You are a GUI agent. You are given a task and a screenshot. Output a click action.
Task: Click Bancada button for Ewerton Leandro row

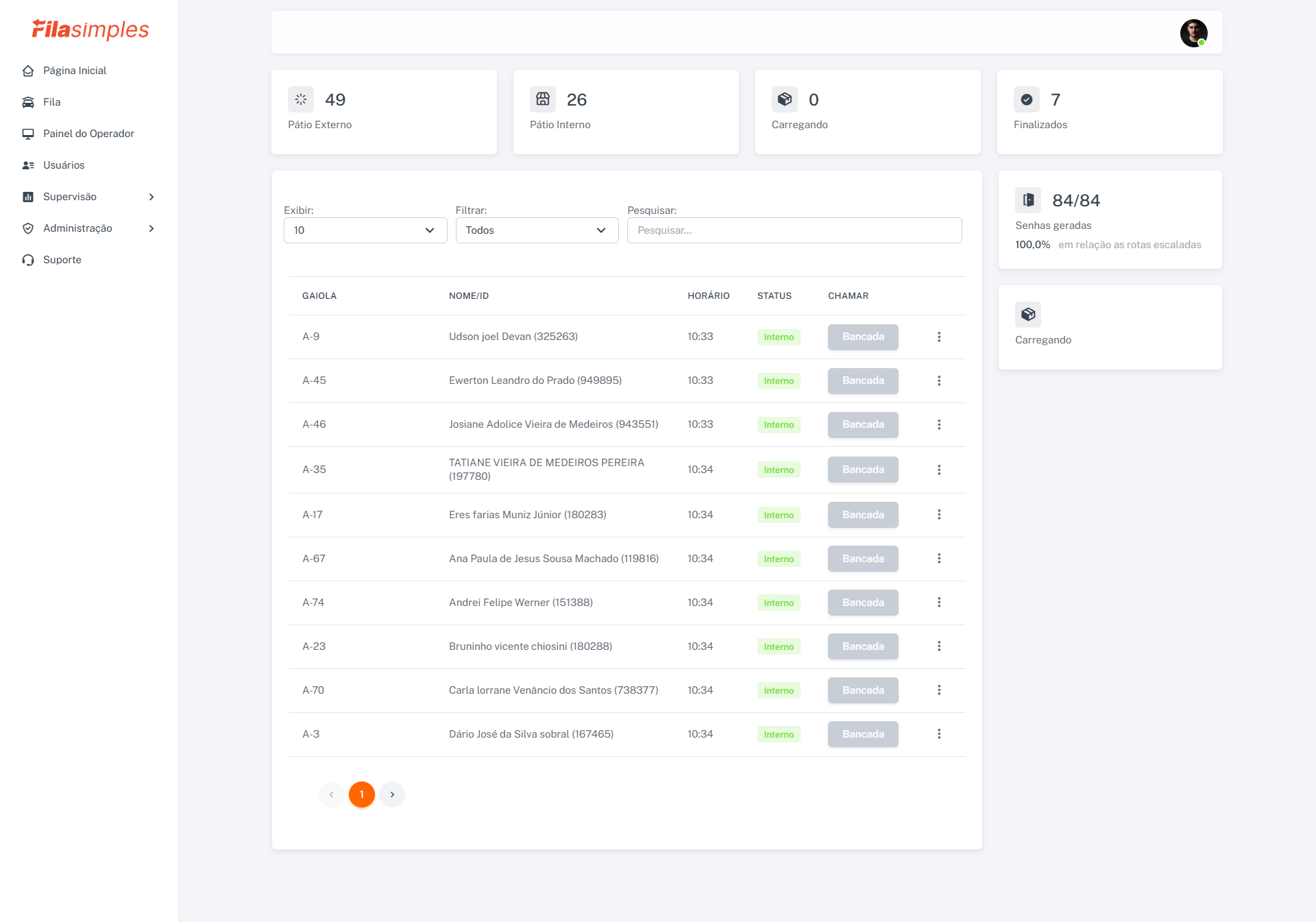pyautogui.click(x=862, y=380)
